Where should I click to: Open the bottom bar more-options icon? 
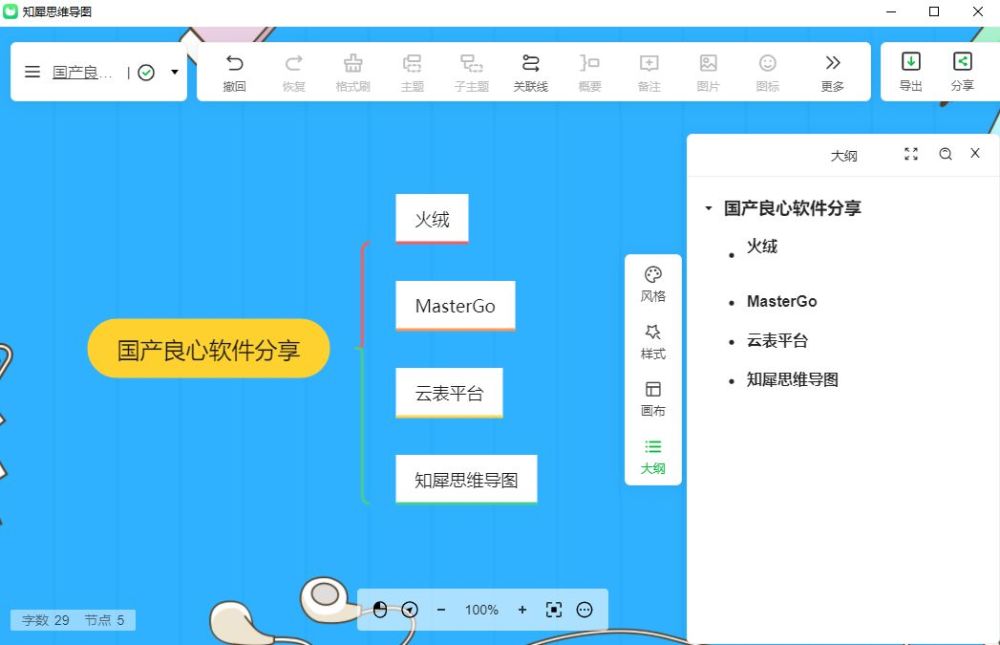584,610
